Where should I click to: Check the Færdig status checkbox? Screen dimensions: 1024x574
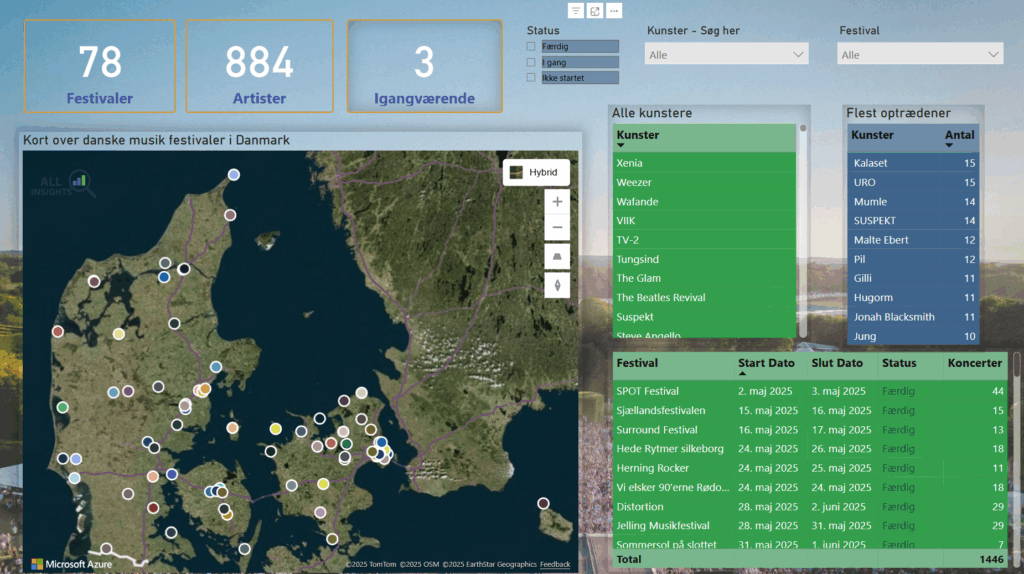pyautogui.click(x=532, y=46)
